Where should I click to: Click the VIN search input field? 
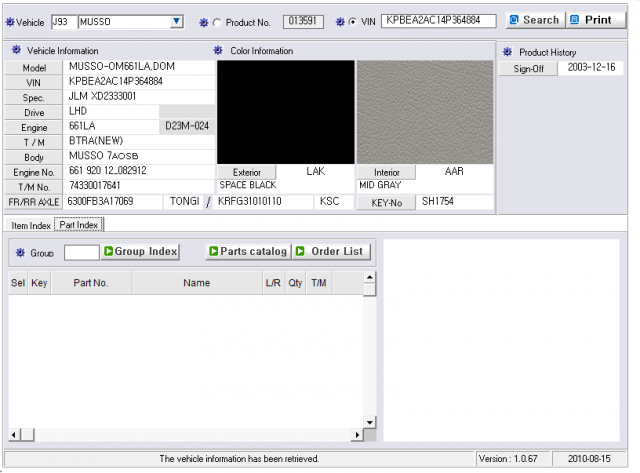click(x=439, y=20)
